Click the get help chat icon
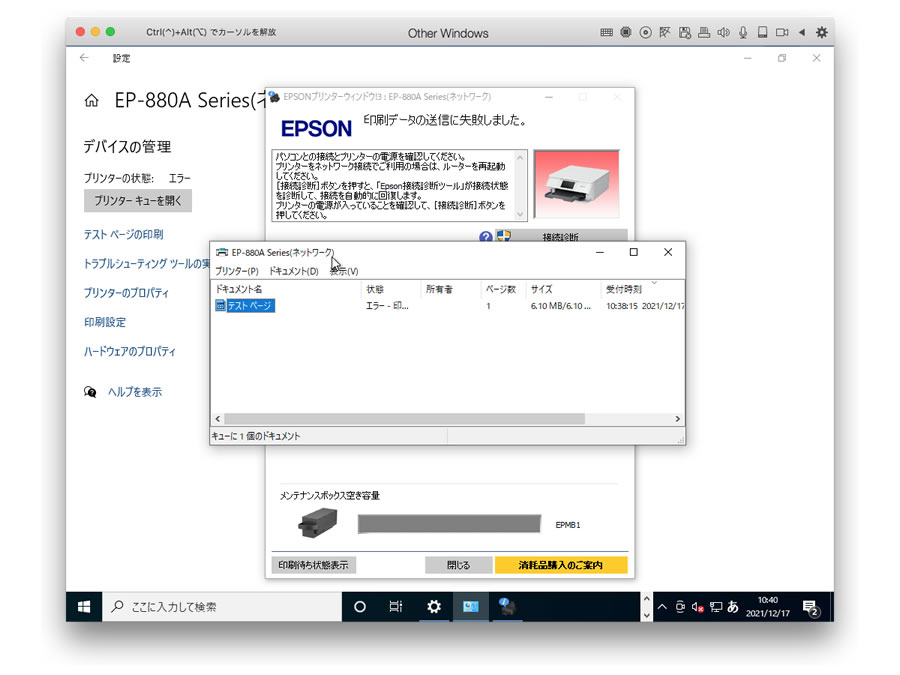This screenshot has width=900, height=675. (x=90, y=392)
